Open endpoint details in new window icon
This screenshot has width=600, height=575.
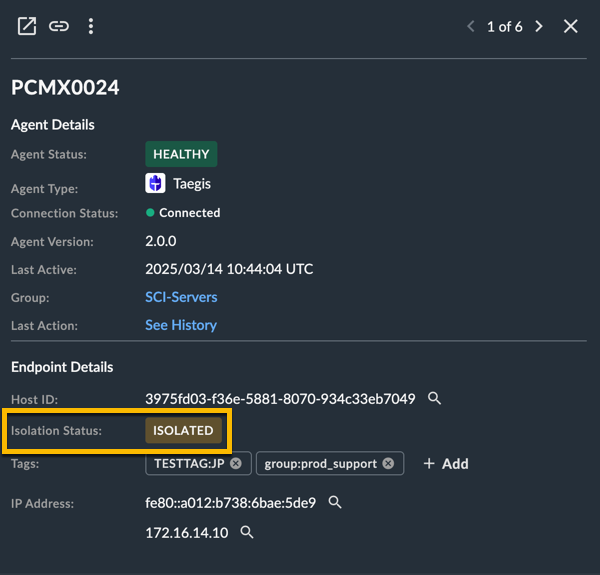pyautogui.click(x=27, y=26)
